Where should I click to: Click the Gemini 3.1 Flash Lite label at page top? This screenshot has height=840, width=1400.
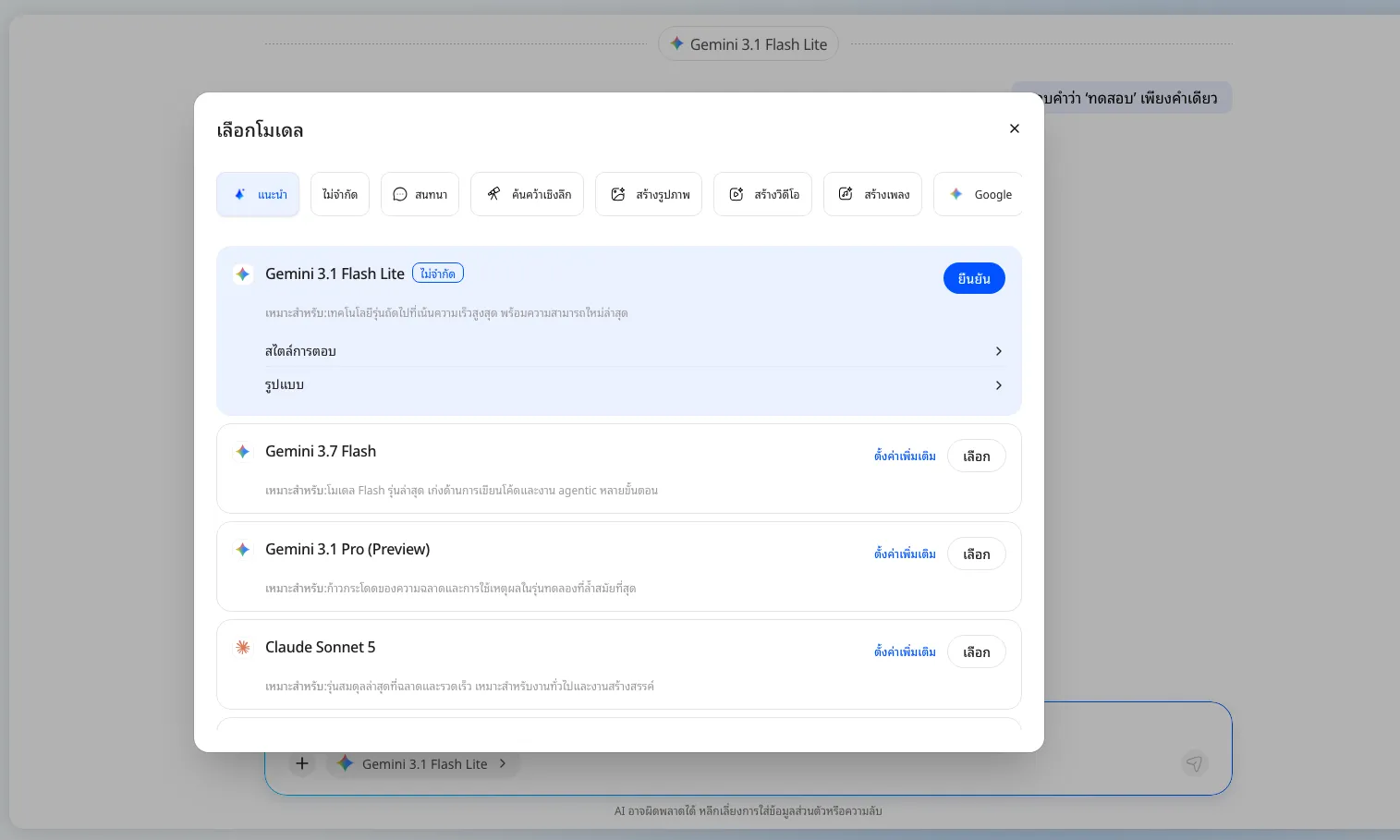[x=749, y=44]
